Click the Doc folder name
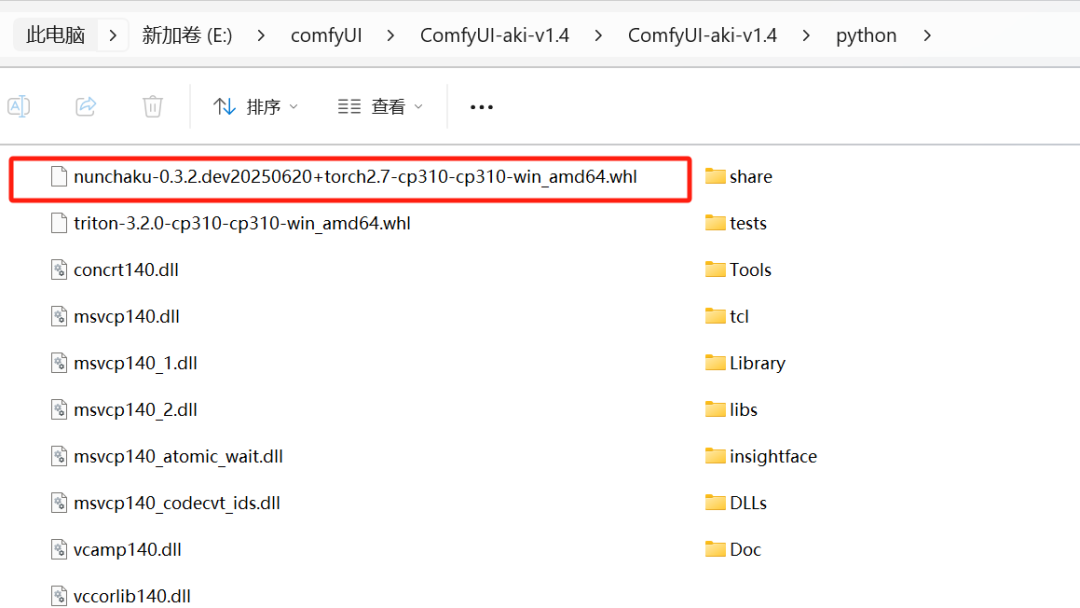The image size is (1080, 608). [745, 550]
